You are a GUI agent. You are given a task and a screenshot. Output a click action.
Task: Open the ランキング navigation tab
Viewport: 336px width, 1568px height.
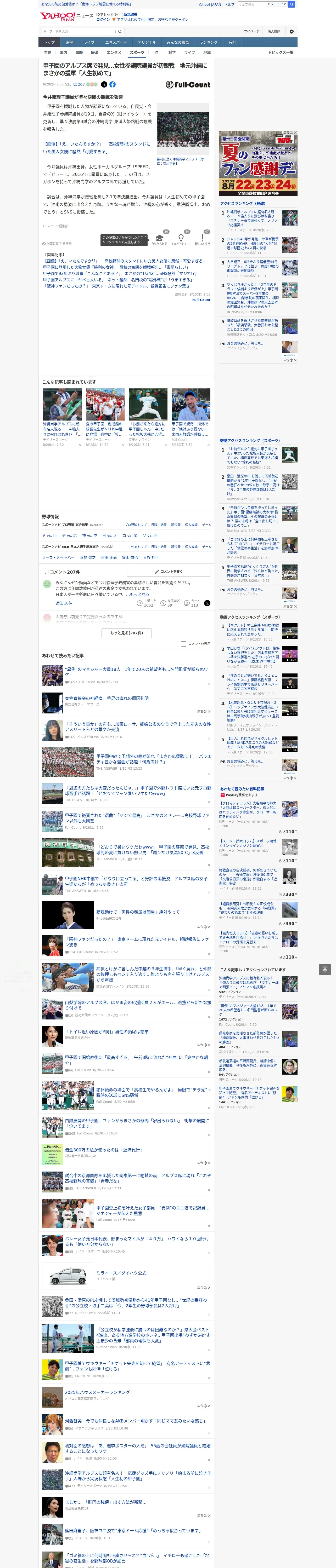click(209, 43)
